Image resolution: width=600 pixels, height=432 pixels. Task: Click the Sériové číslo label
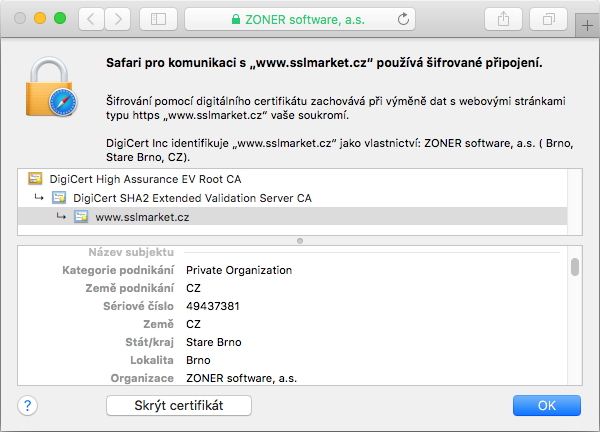(x=139, y=306)
